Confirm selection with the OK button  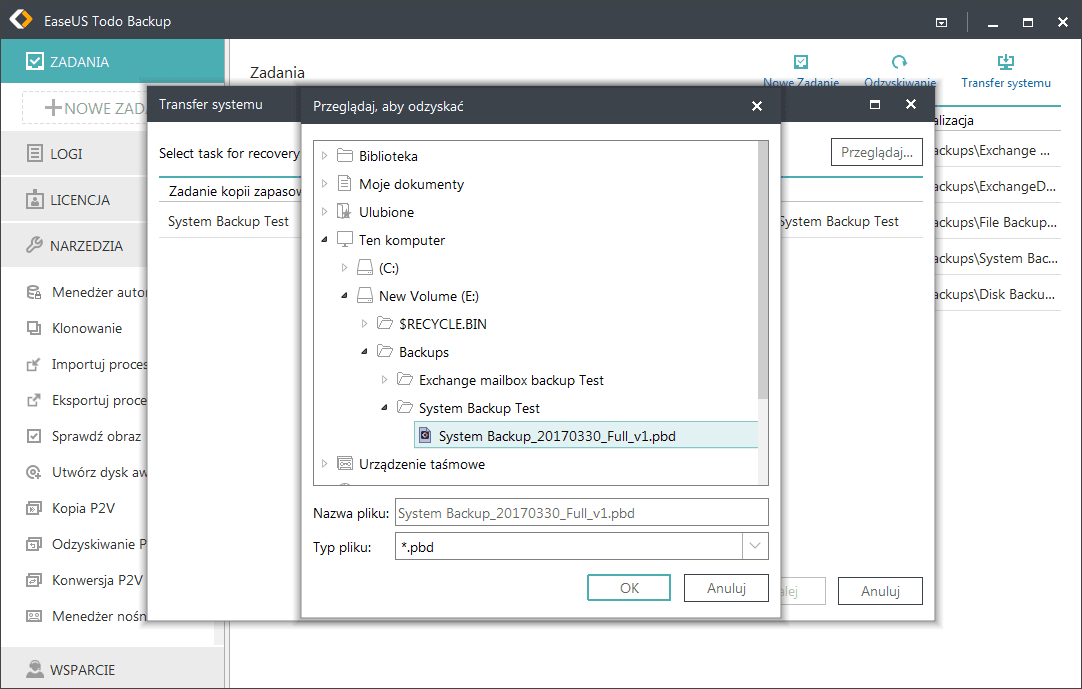pyautogui.click(x=629, y=587)
